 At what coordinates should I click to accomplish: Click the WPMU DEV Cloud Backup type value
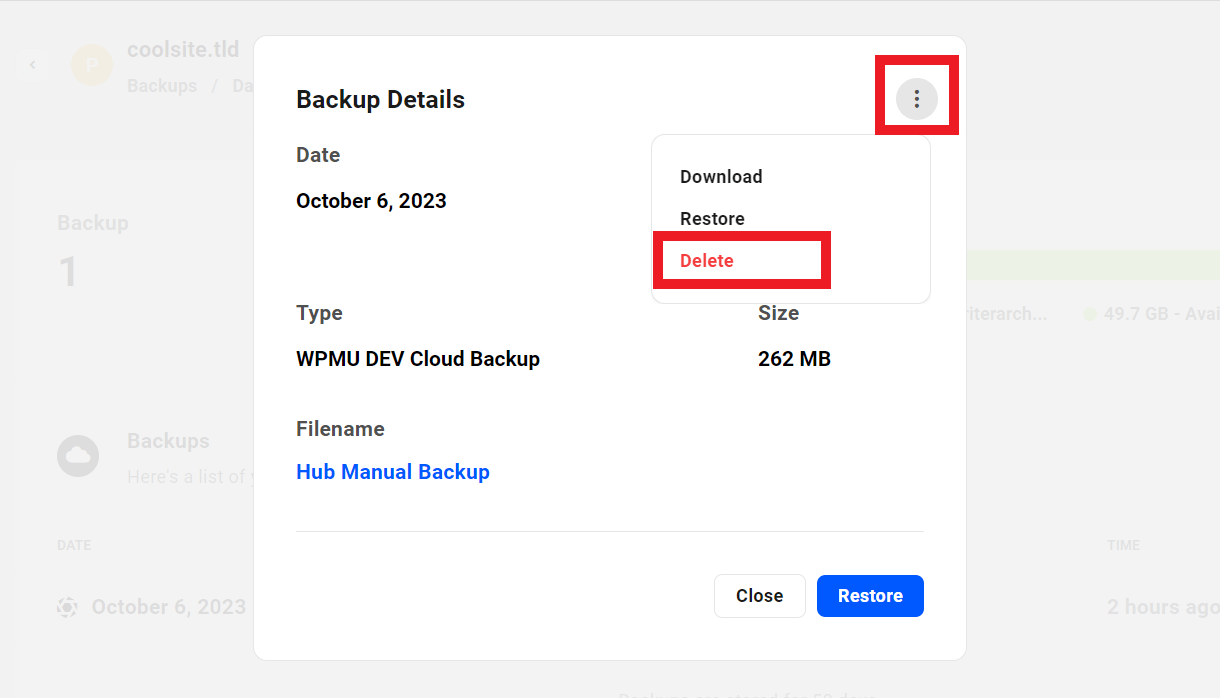(x=418, y=359)
